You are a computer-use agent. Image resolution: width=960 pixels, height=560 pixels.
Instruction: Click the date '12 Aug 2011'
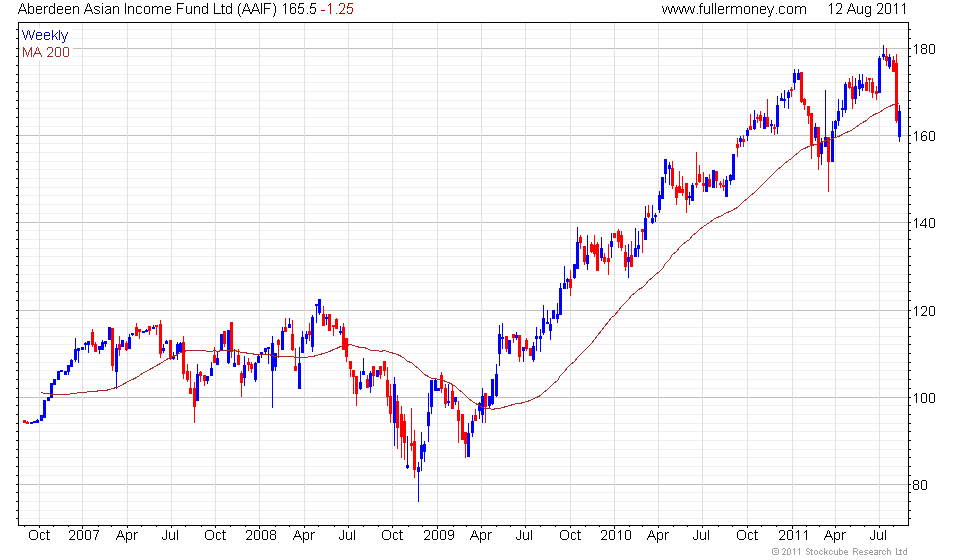[867, 9]
